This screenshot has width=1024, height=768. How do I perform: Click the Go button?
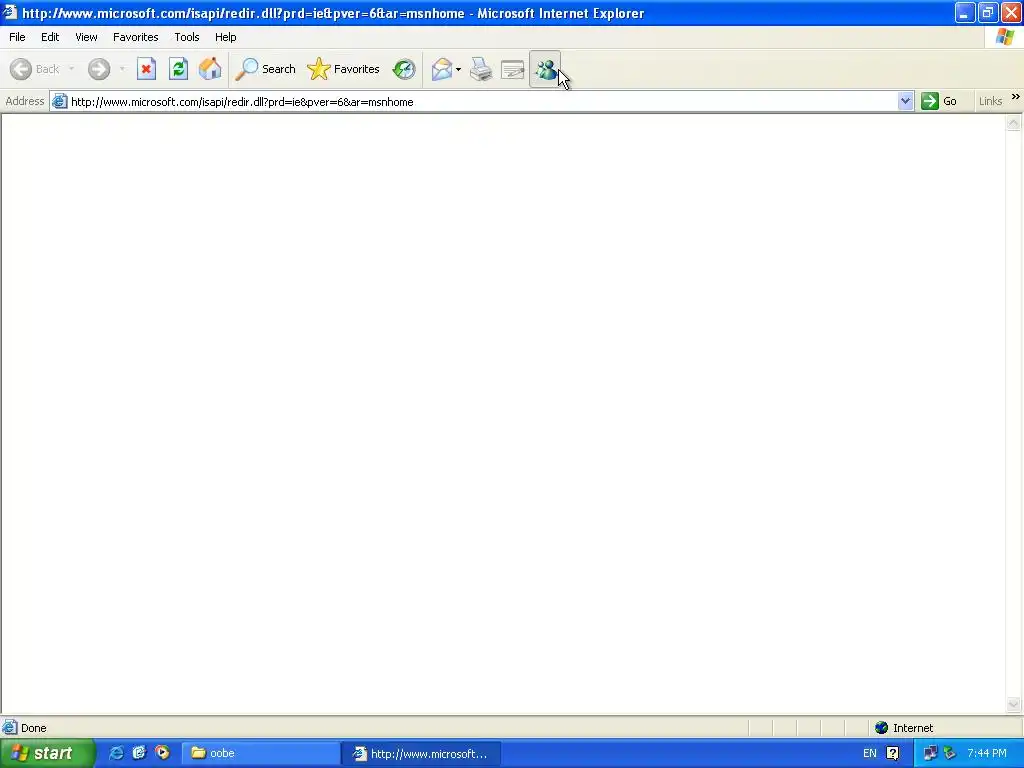939,101
